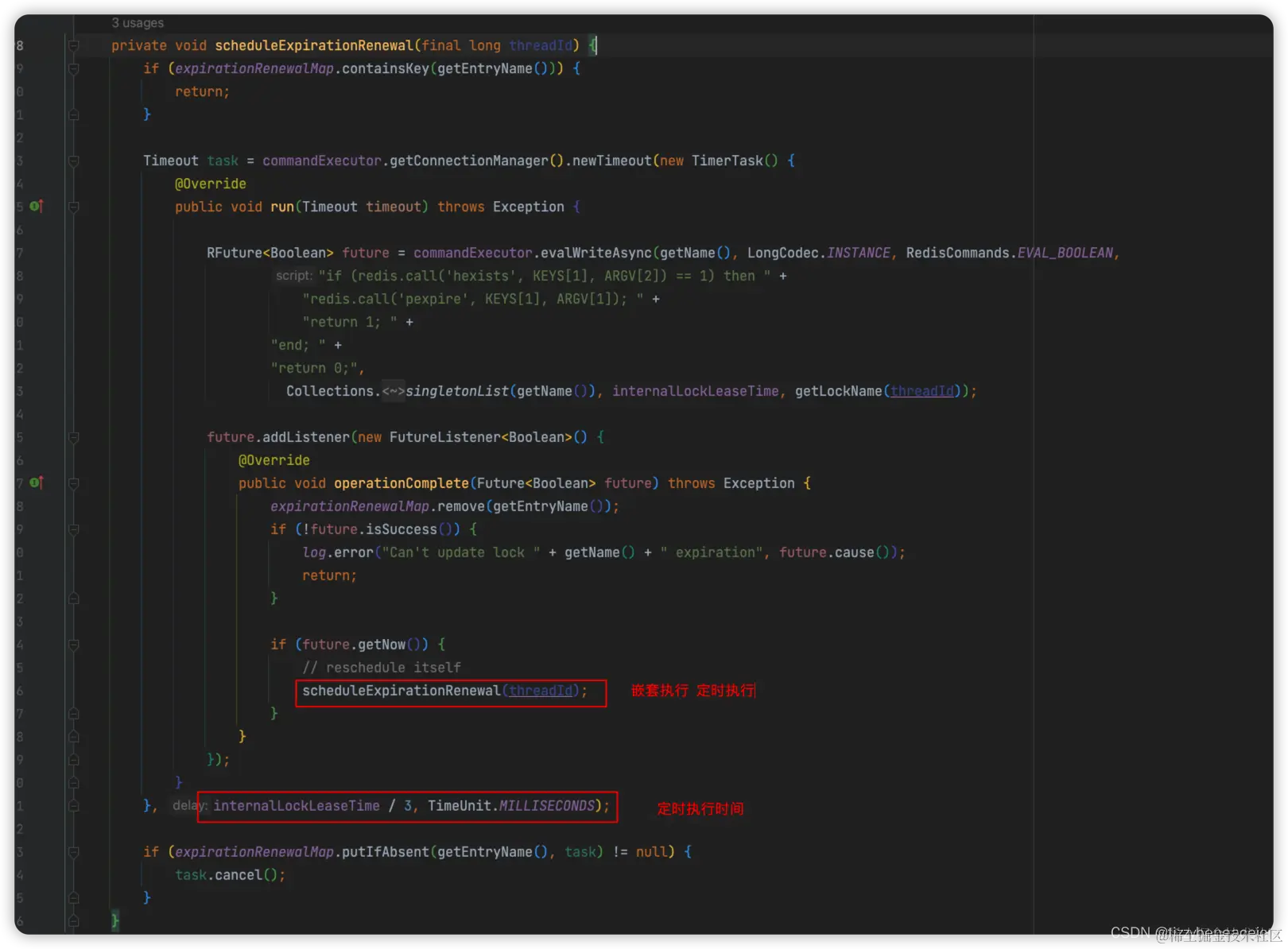Click RedisCommands class reference
The height and width of the screenshot is (949, 1288).
[x=957, y=253]
